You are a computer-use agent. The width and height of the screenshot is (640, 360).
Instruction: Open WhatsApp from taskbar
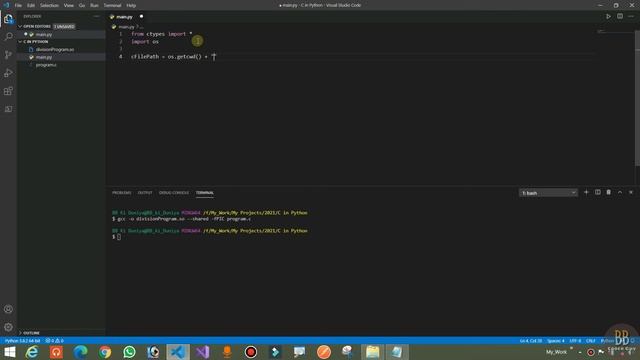point(129,352)
